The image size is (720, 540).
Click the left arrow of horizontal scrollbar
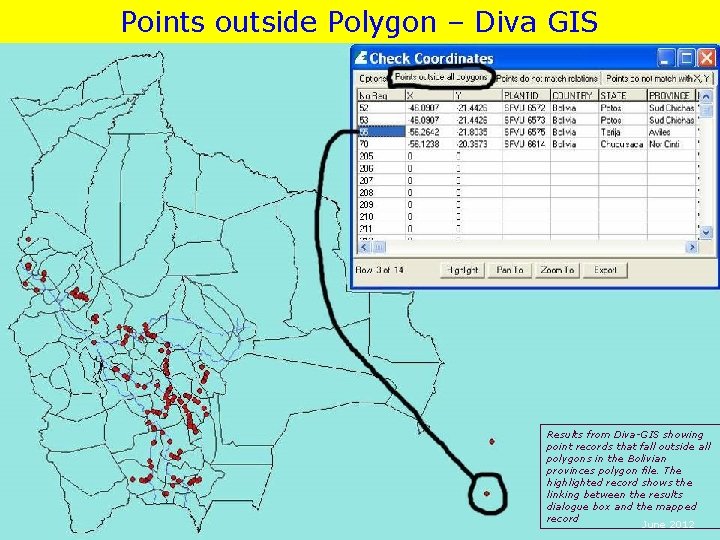(x=364, y=248)
